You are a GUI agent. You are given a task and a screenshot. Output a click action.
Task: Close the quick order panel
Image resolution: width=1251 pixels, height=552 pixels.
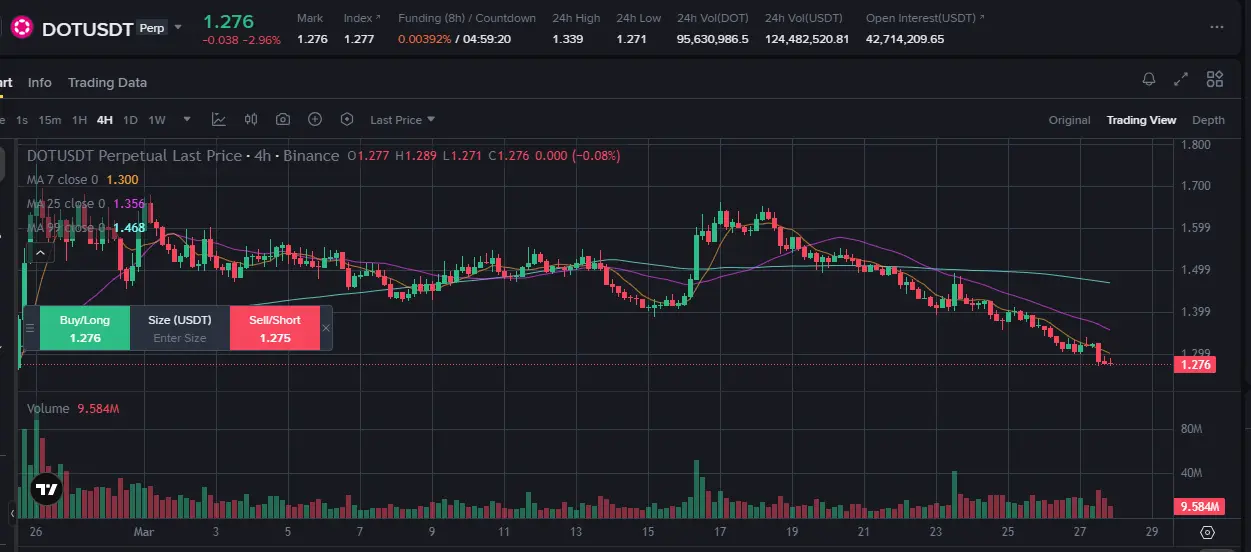pos(326,328)
